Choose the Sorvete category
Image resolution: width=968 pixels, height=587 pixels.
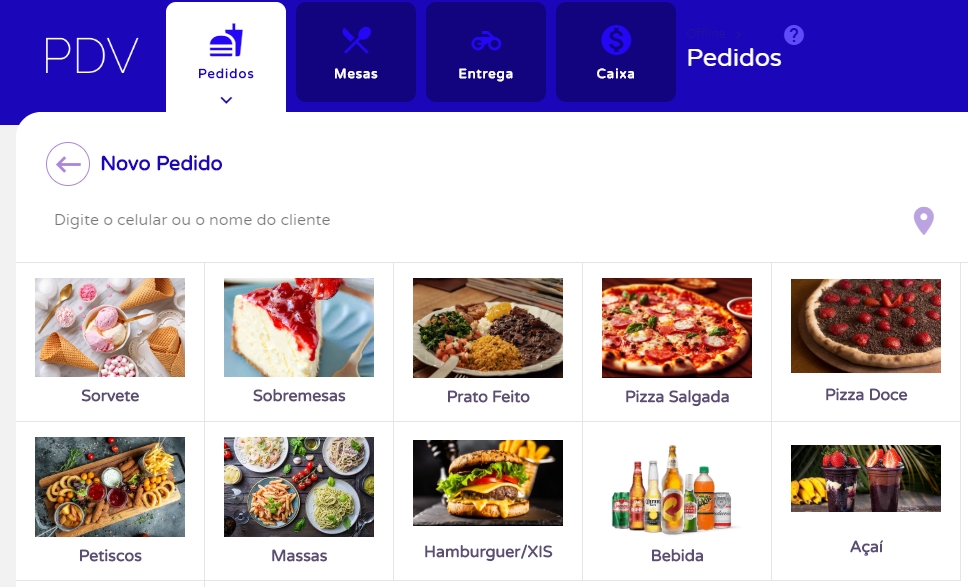pyautogui.click(x=110, y=342)
